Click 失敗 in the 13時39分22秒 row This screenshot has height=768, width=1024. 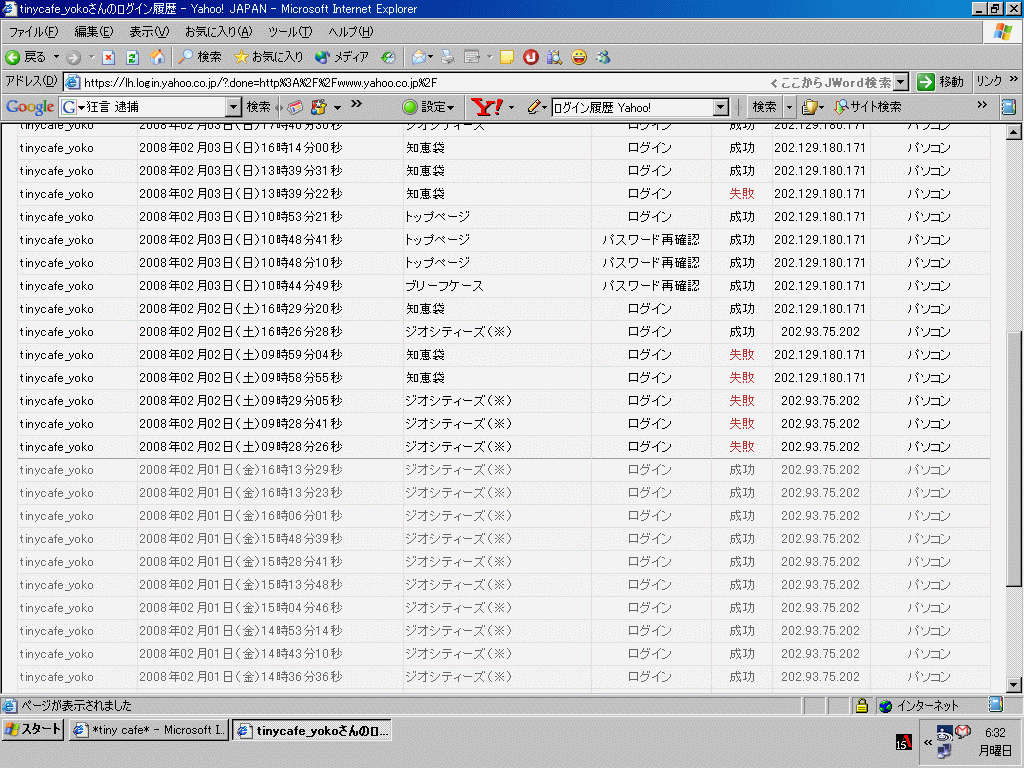[x=742, y=194]
